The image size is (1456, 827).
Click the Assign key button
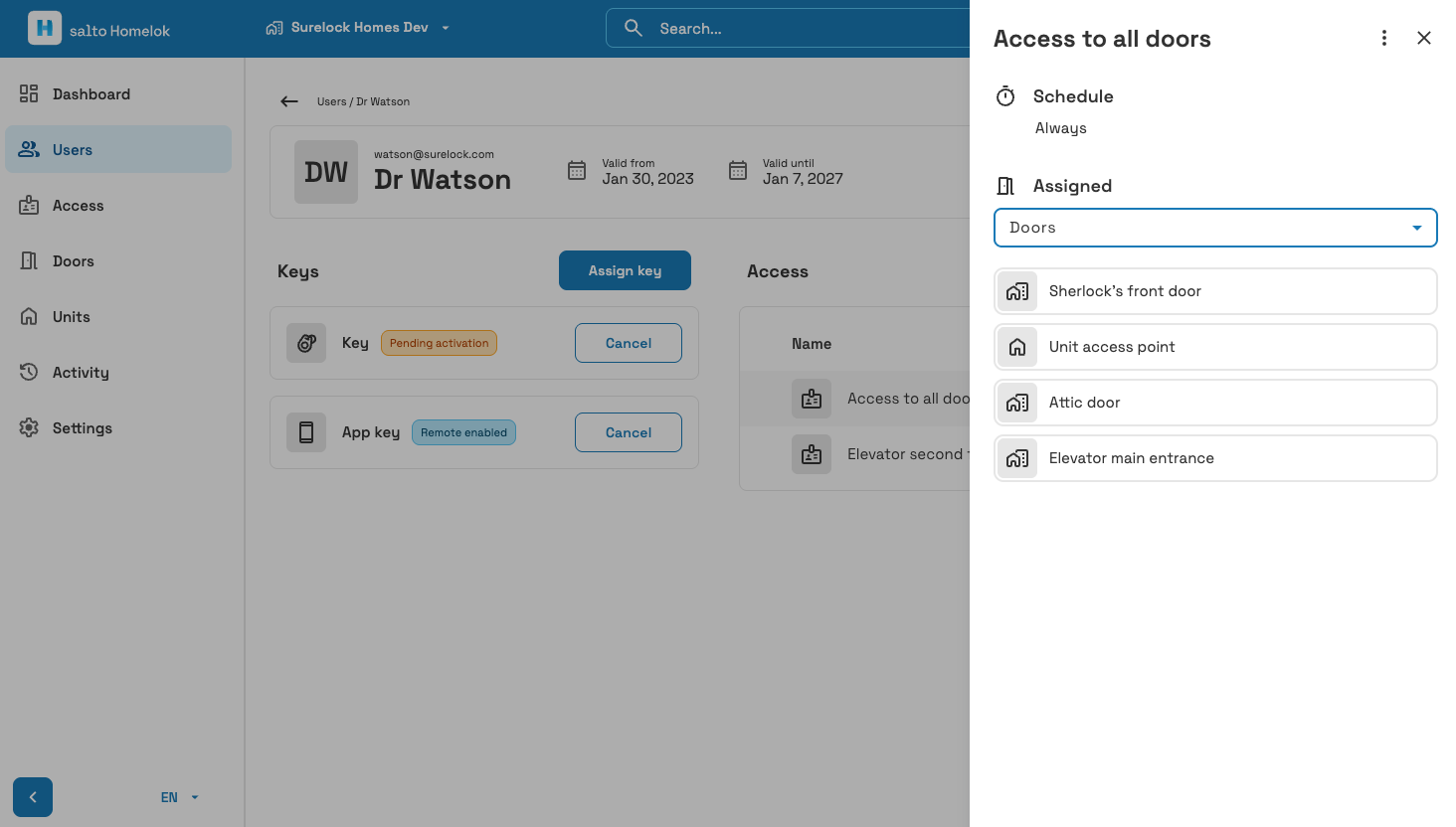(x=625, y=270)
